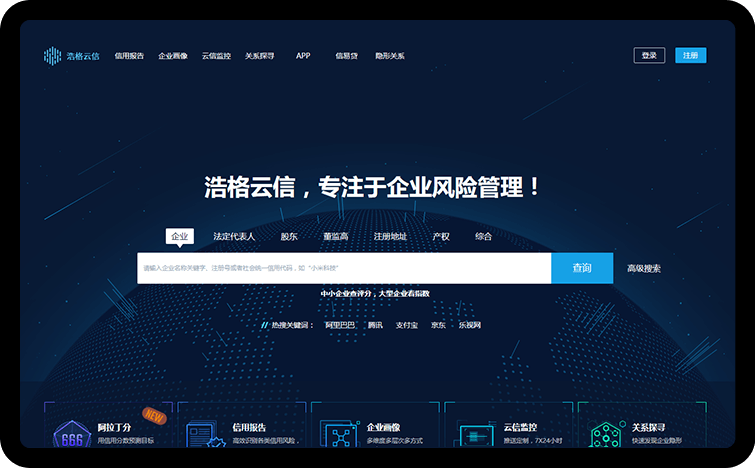Click the 中小企业查评分 tagline text
This screenshot has height=468, width=755.
coord(375,294)
